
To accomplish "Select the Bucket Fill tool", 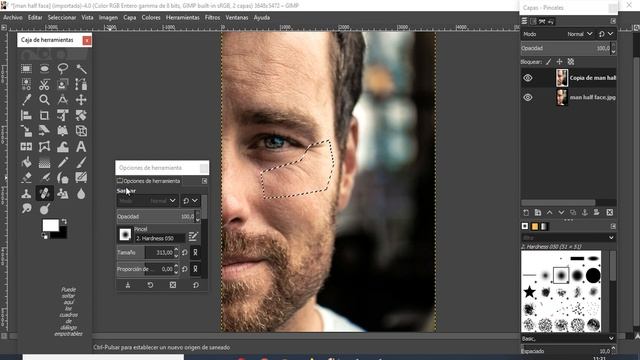I will click(27, 162).
